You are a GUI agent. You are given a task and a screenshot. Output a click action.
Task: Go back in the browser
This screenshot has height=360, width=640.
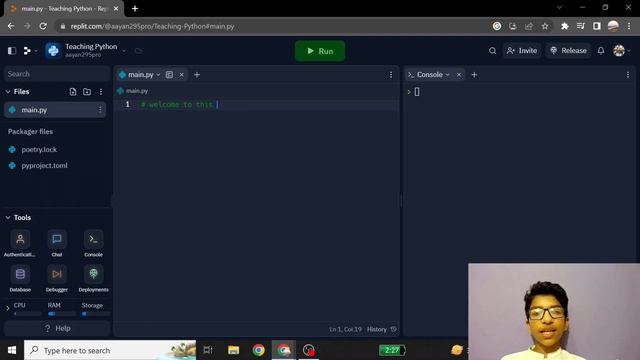click(11, 26)
